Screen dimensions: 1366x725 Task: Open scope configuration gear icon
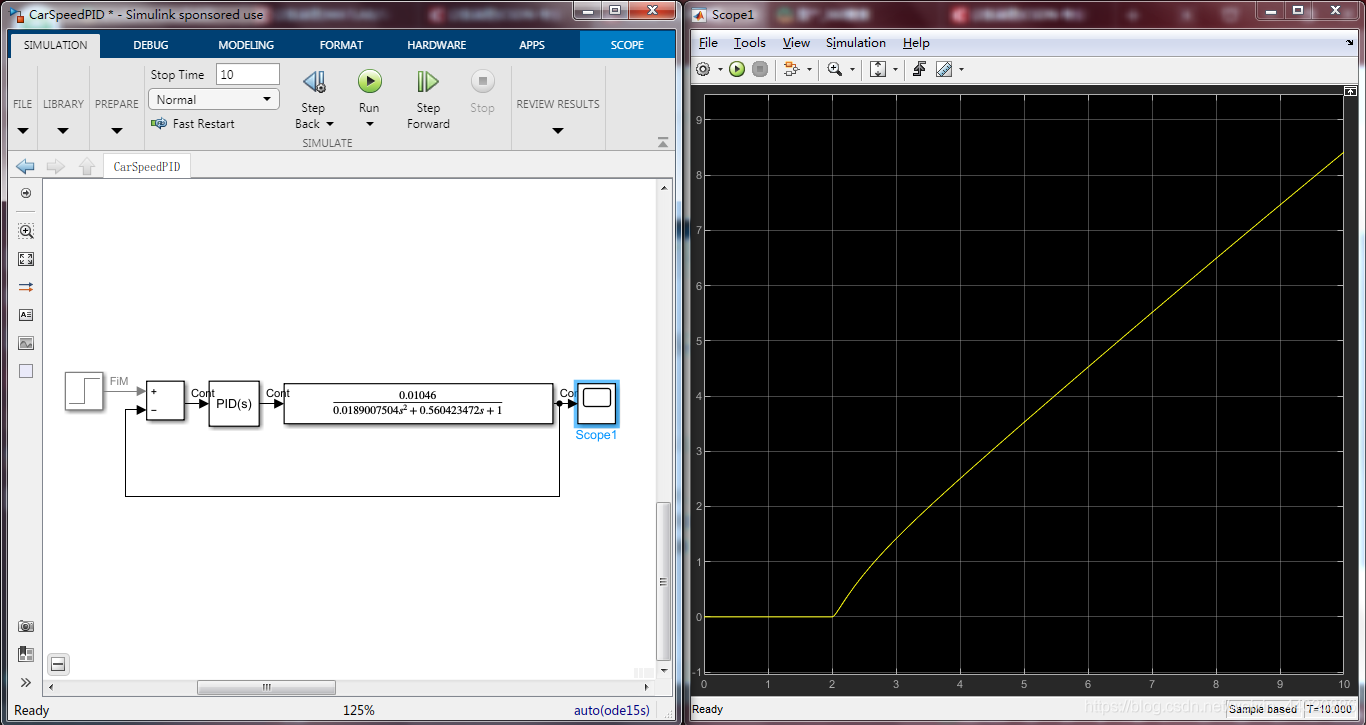703,69
